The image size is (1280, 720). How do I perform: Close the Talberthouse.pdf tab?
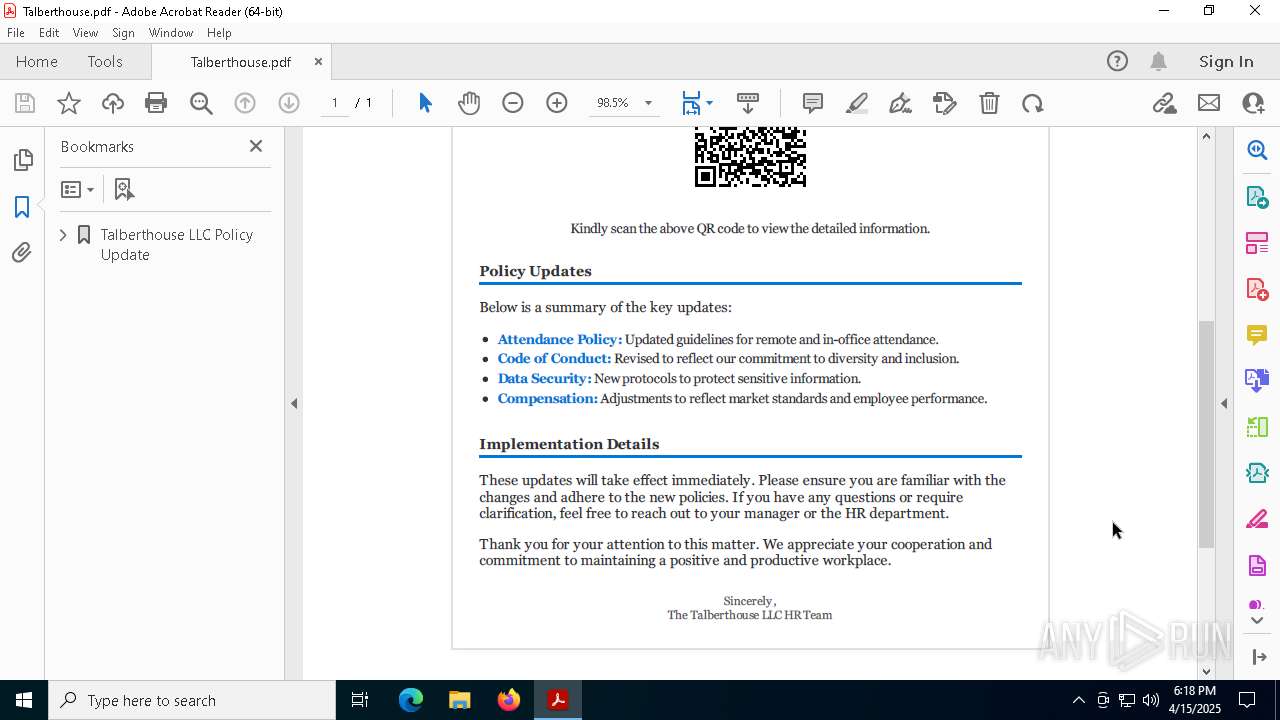[318, 61]
